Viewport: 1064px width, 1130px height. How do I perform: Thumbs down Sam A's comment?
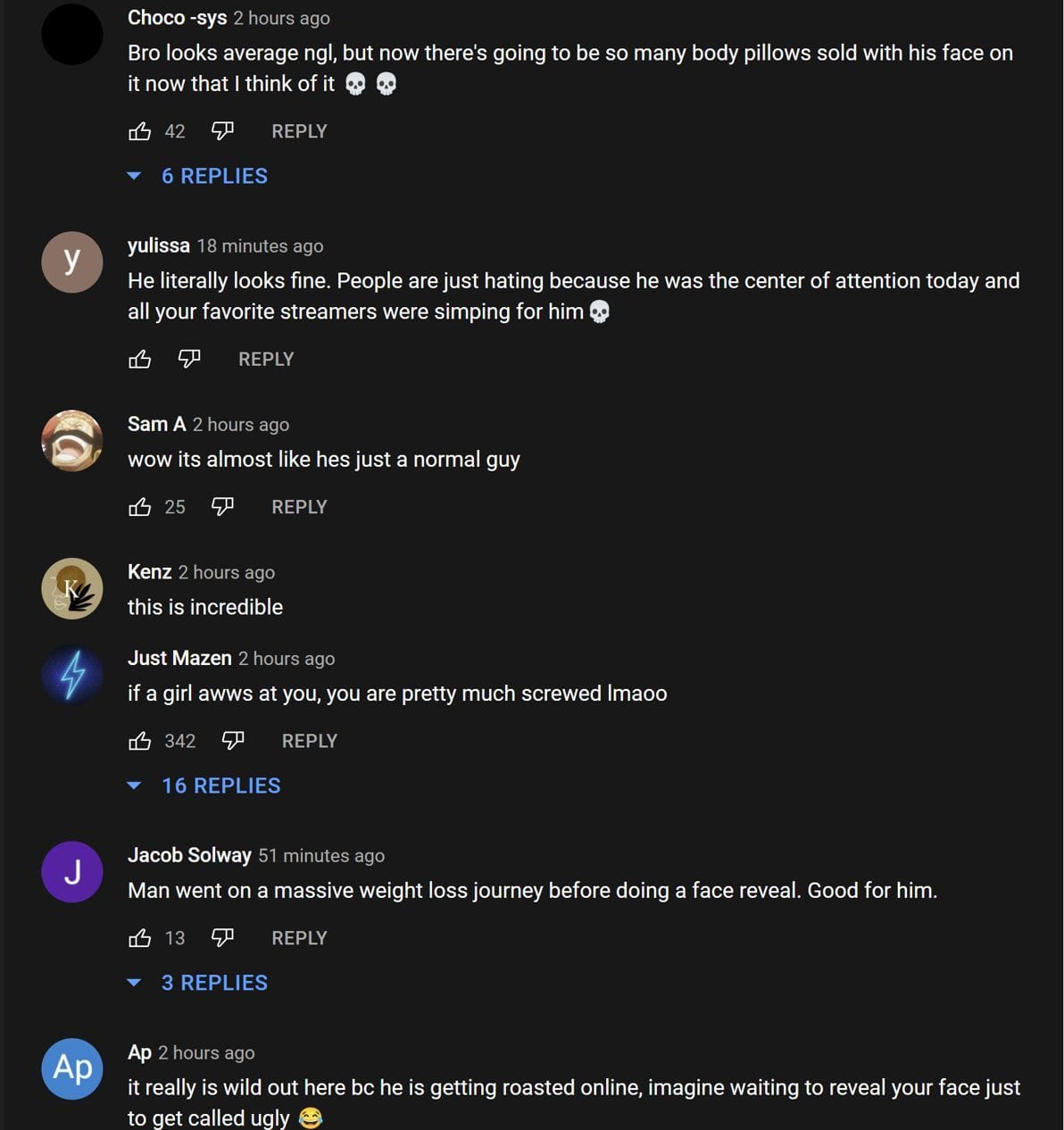(x=222, y=507)
